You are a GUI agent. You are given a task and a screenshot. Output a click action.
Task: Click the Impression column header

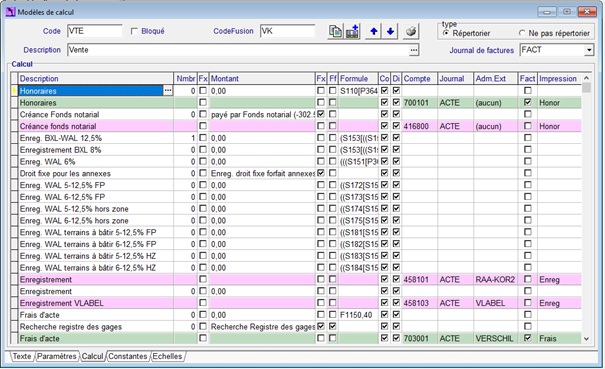[x=559, y=79]
